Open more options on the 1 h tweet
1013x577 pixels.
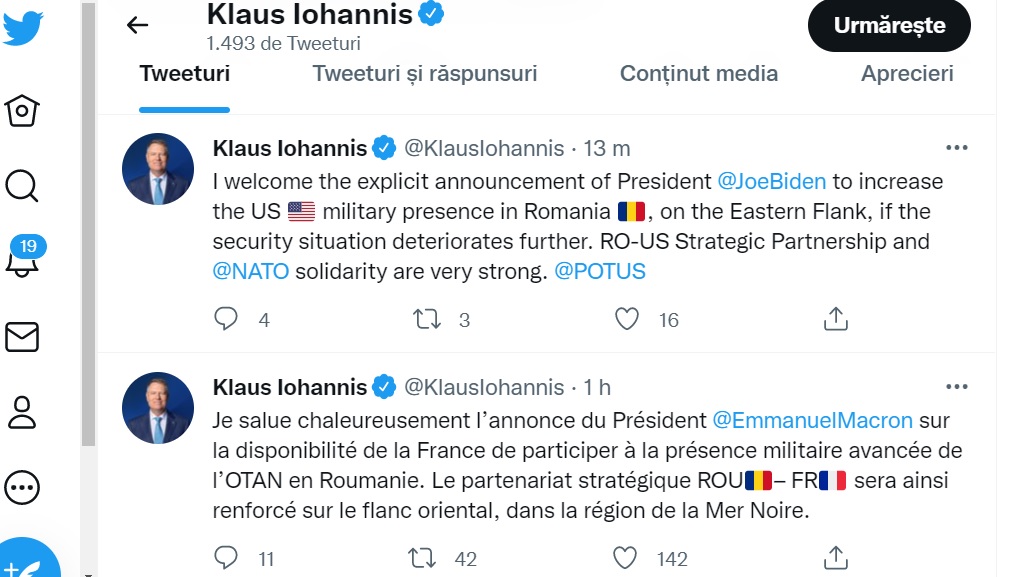tap(956, 387)
